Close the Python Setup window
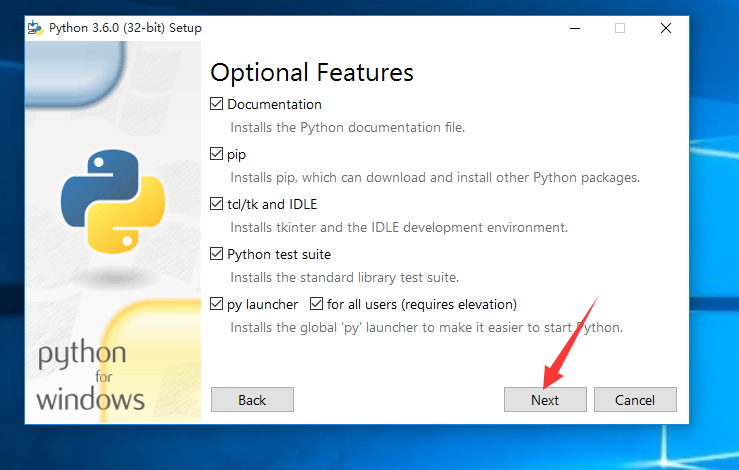The height and width of the screenshot is (470, 739). tap(666, 28)
